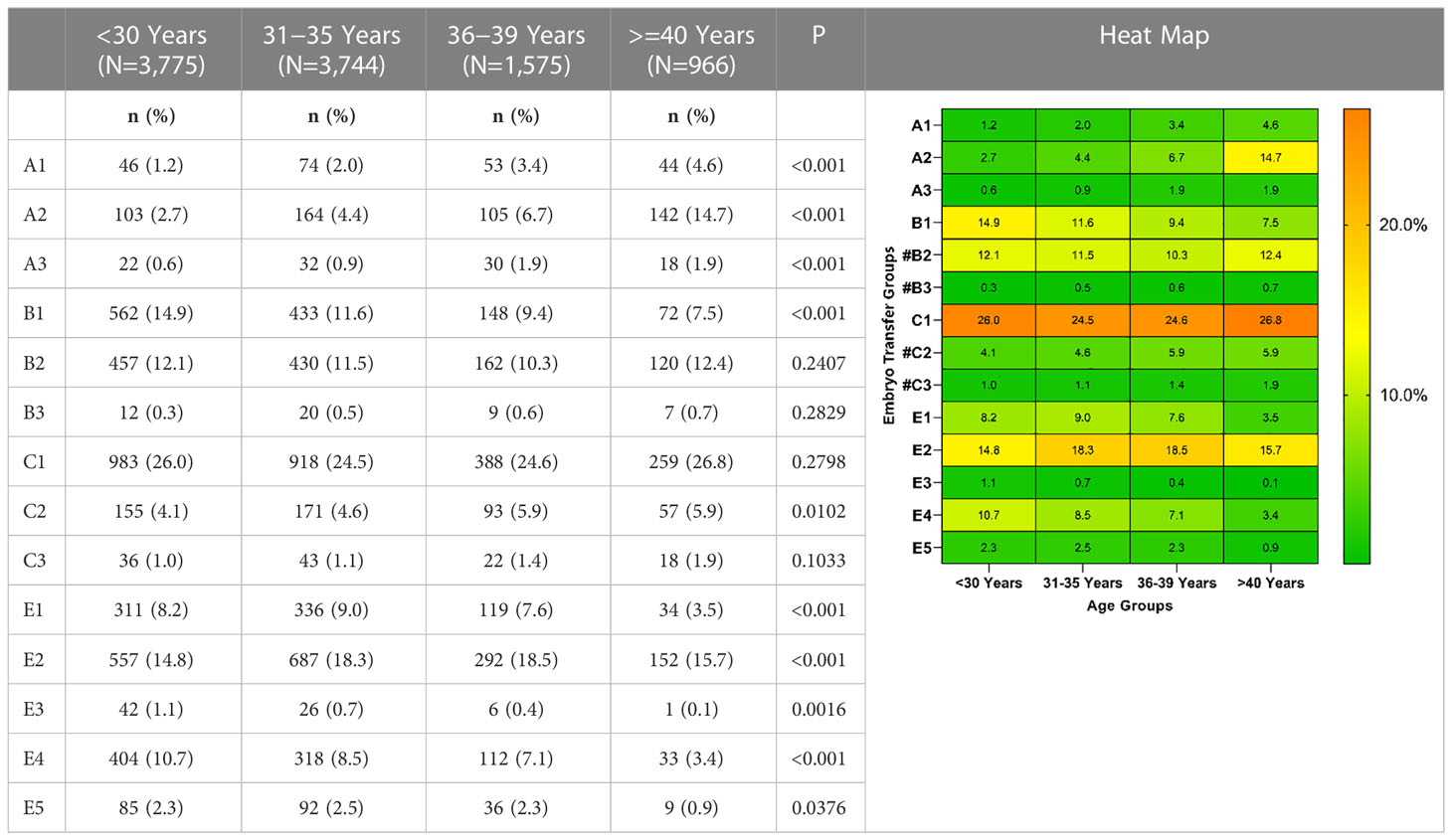The image size is (1452, 840).
Task: Click the heat map cell showing 12.4
Action: pos(1271,255)
